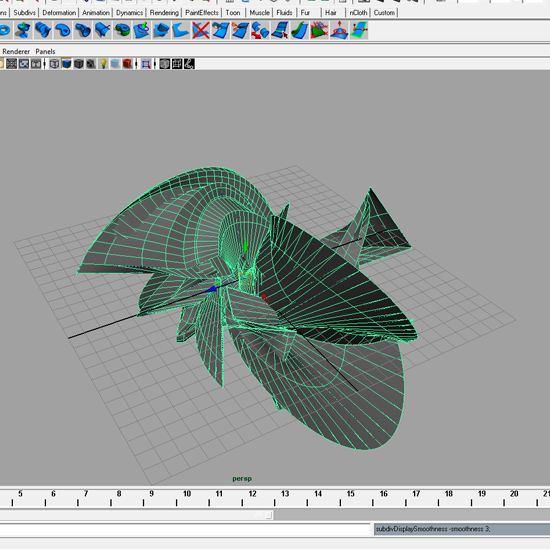The width and height of the screenshot is (550, 550).
Task: Click the range slider bar
Action: [x=137, y=515]
